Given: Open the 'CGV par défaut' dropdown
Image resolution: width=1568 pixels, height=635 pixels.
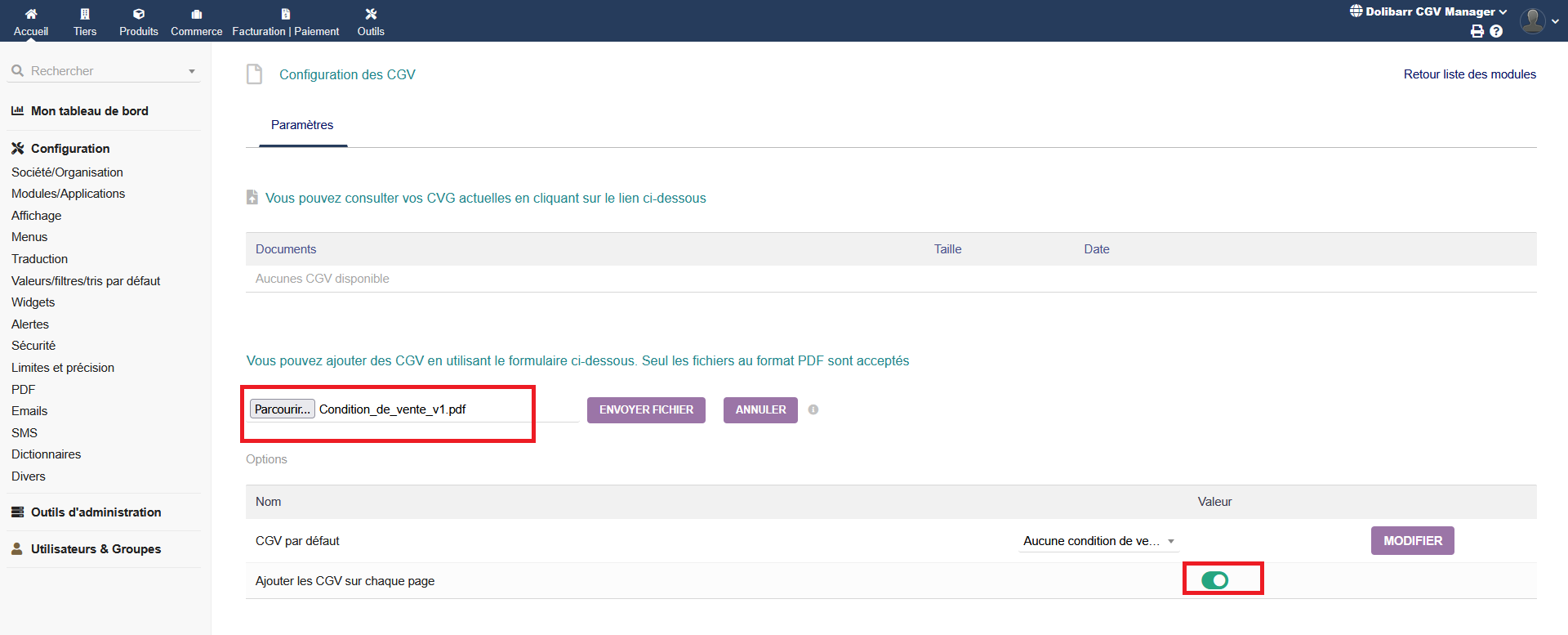Looking at the screenshot, I should coord(1098,541).
